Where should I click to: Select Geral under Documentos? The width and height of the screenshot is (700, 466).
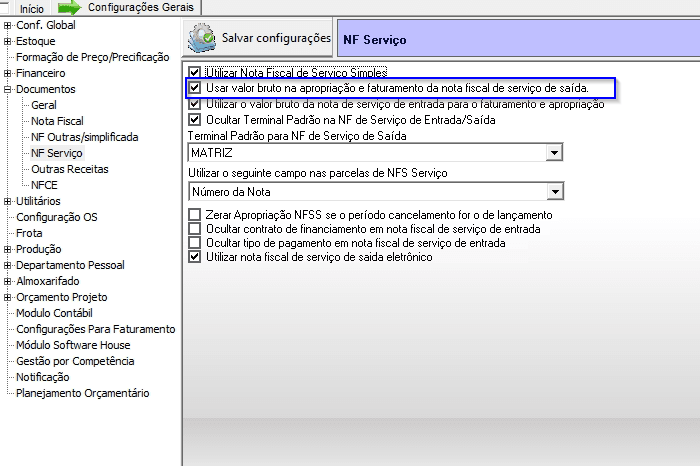click(44, 105)
